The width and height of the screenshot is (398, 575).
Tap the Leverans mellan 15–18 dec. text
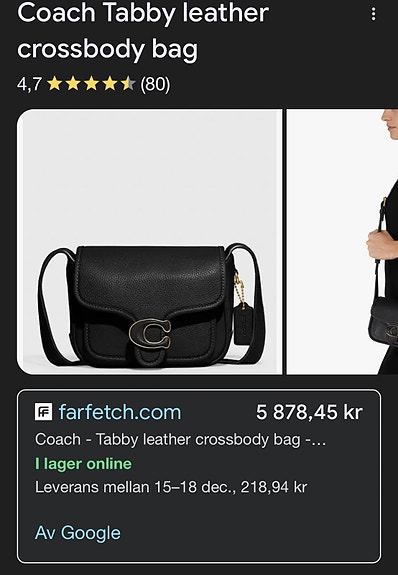[x=136, y=487]
